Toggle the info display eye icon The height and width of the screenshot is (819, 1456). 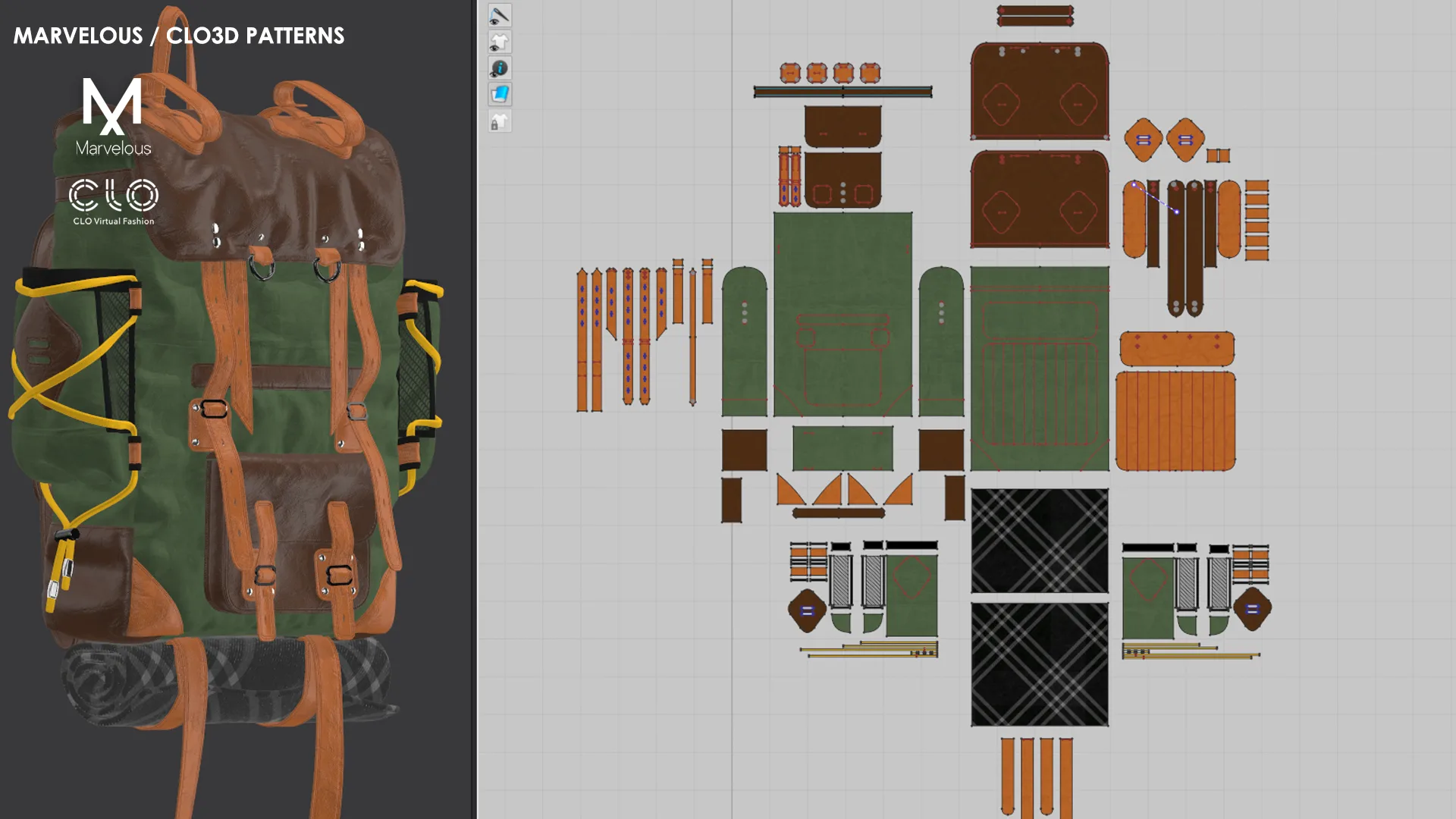[500, 69]
